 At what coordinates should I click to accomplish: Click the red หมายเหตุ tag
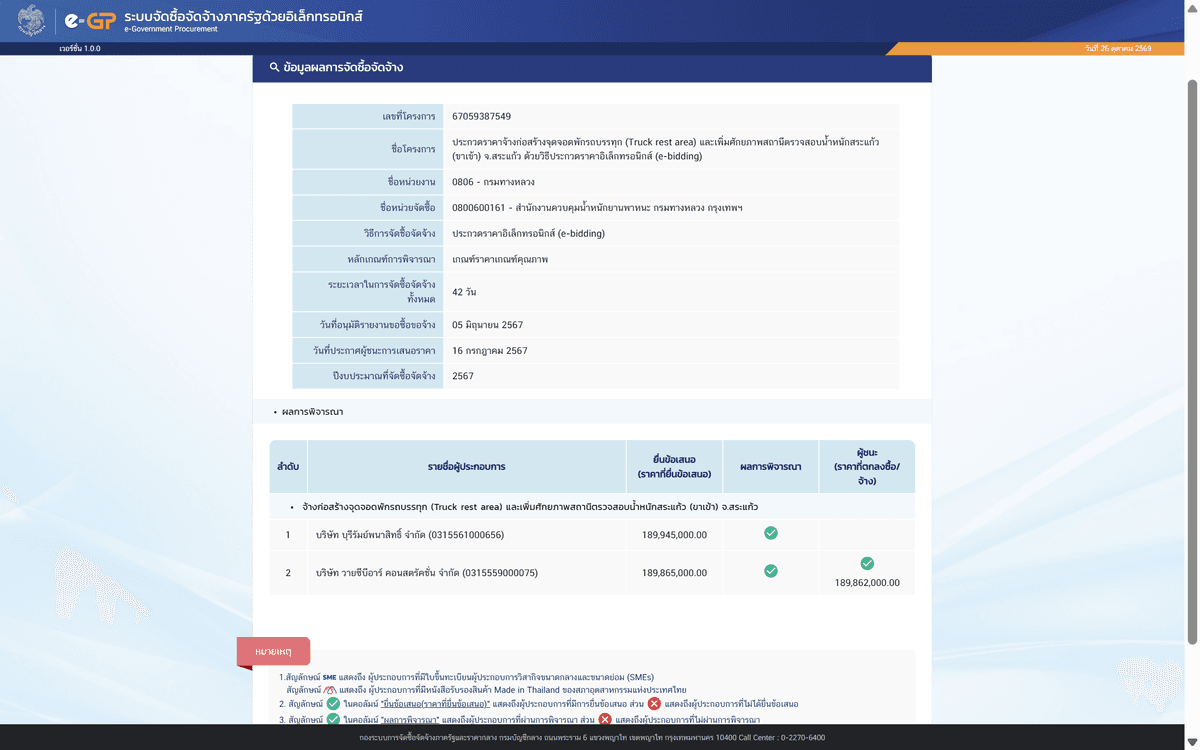[x=273, y=651]
